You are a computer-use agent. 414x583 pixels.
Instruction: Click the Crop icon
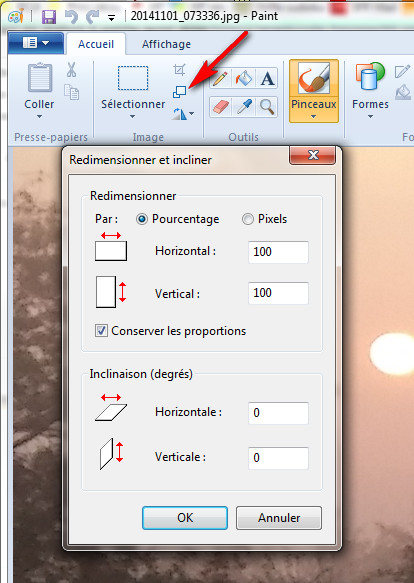179,70
